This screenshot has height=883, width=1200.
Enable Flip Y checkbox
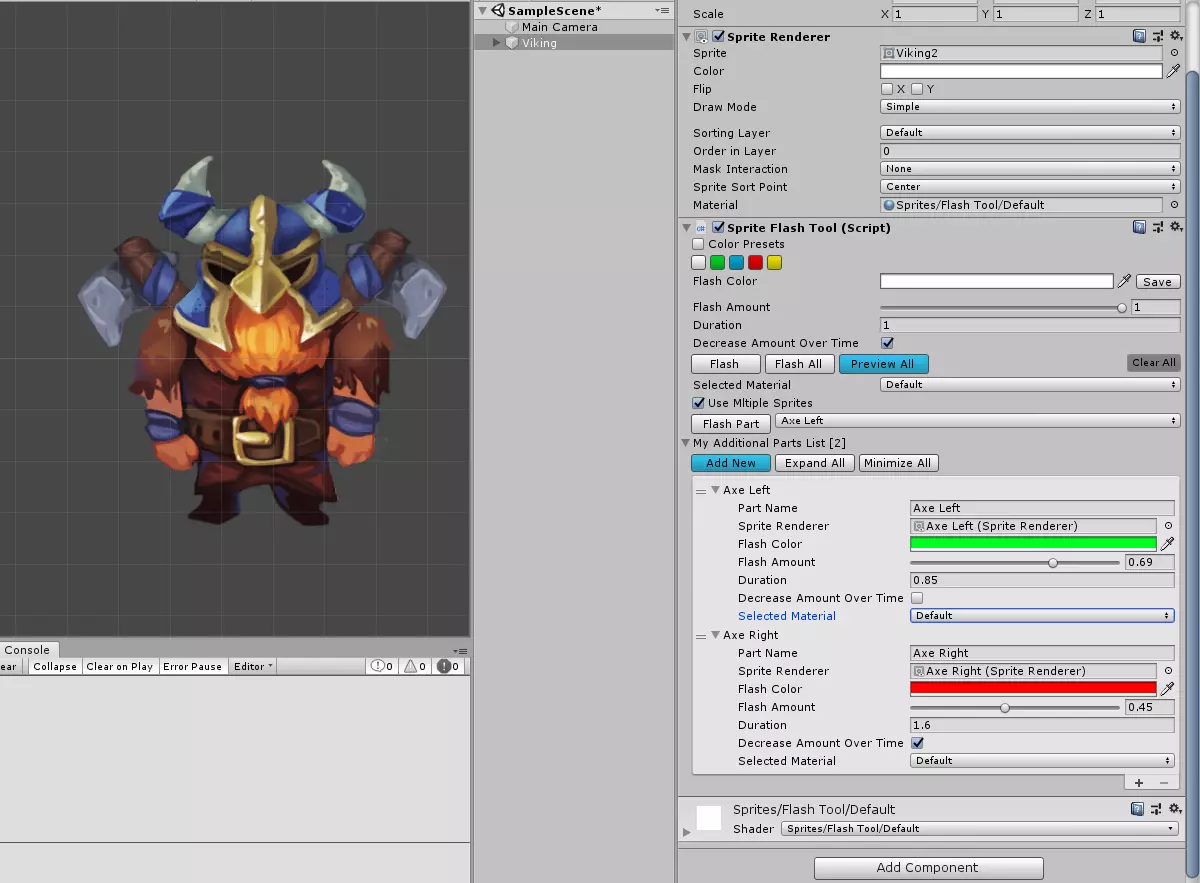[917, 89]
